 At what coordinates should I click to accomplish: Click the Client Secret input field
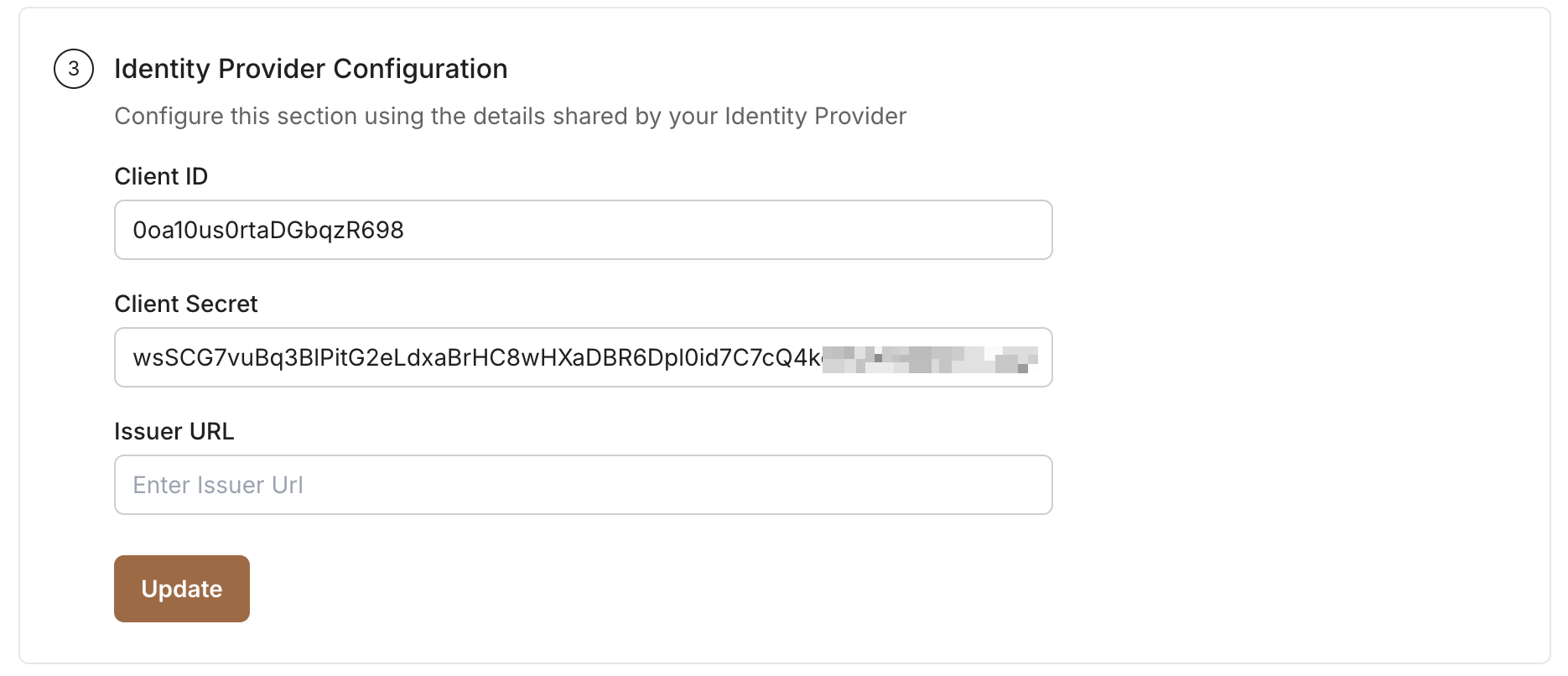pyautogui.click(x=582, y=357)
